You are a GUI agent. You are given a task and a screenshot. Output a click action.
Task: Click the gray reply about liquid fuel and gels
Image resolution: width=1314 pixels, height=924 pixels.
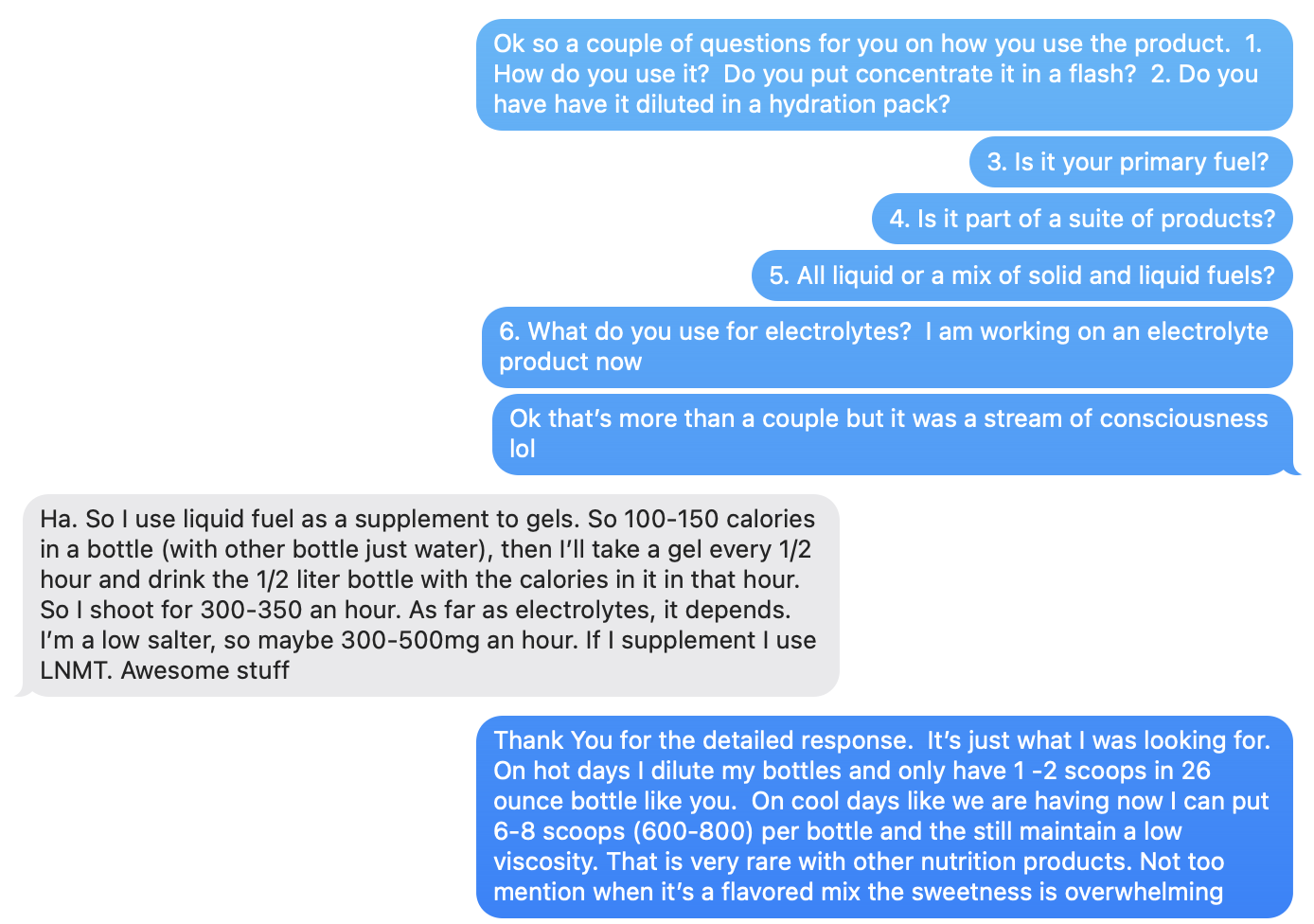[428, 595]
